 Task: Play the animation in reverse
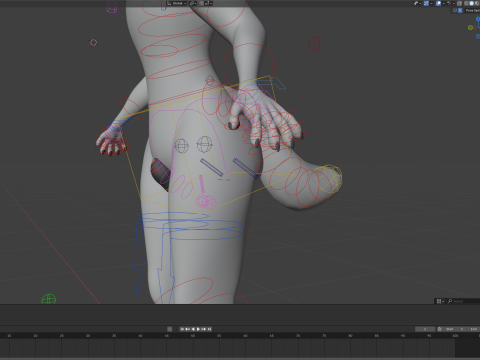[x=193, y=329]
